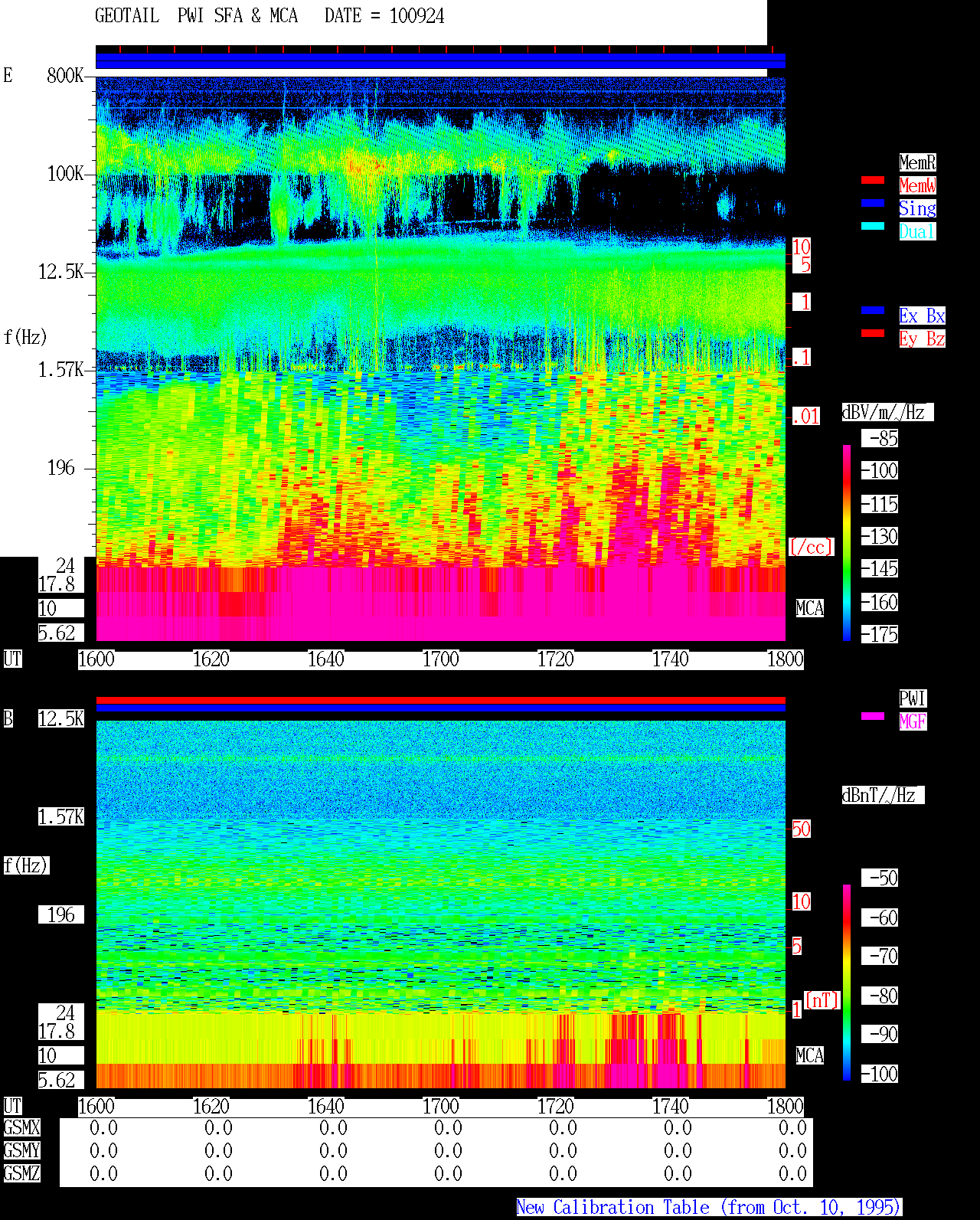Click the upper MCA label
The image size is (980, 1220).
coord(810,609)
